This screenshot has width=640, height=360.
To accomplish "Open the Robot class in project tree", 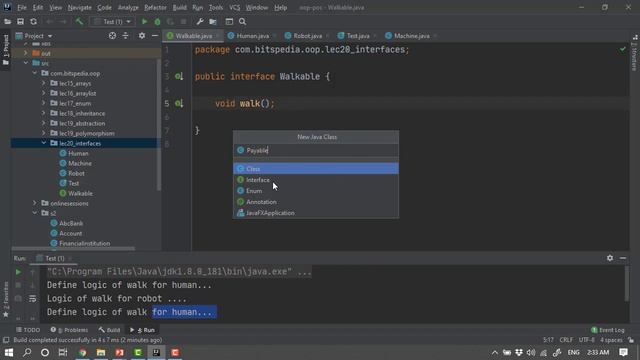I will [76, 173].
